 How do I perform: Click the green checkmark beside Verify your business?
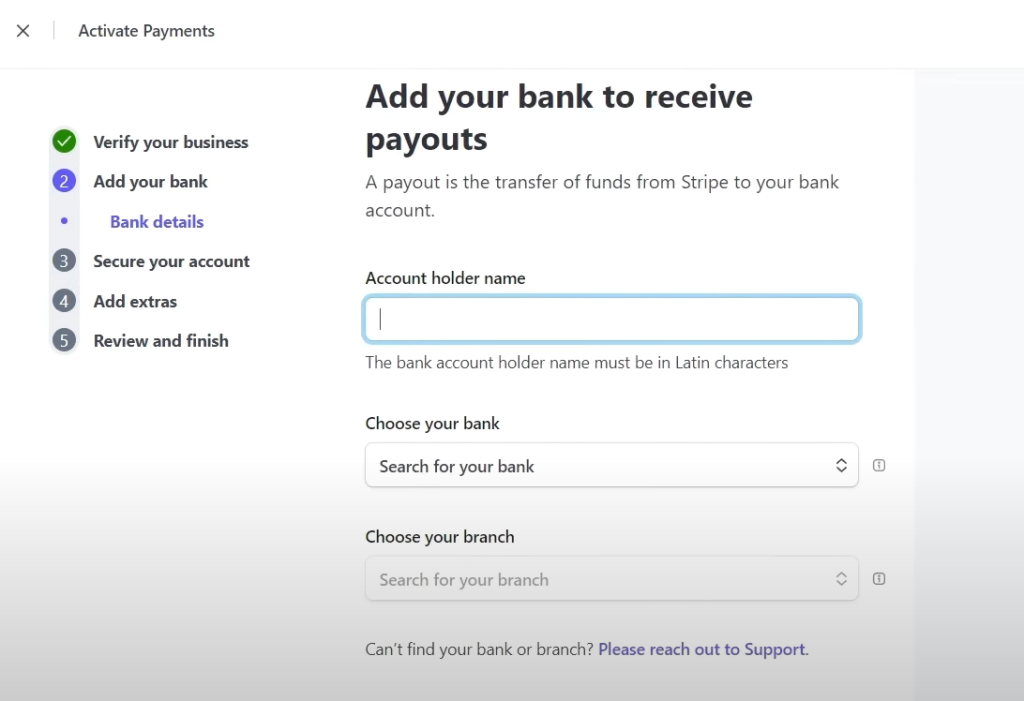pyautogui.click(x=63, y=141)
